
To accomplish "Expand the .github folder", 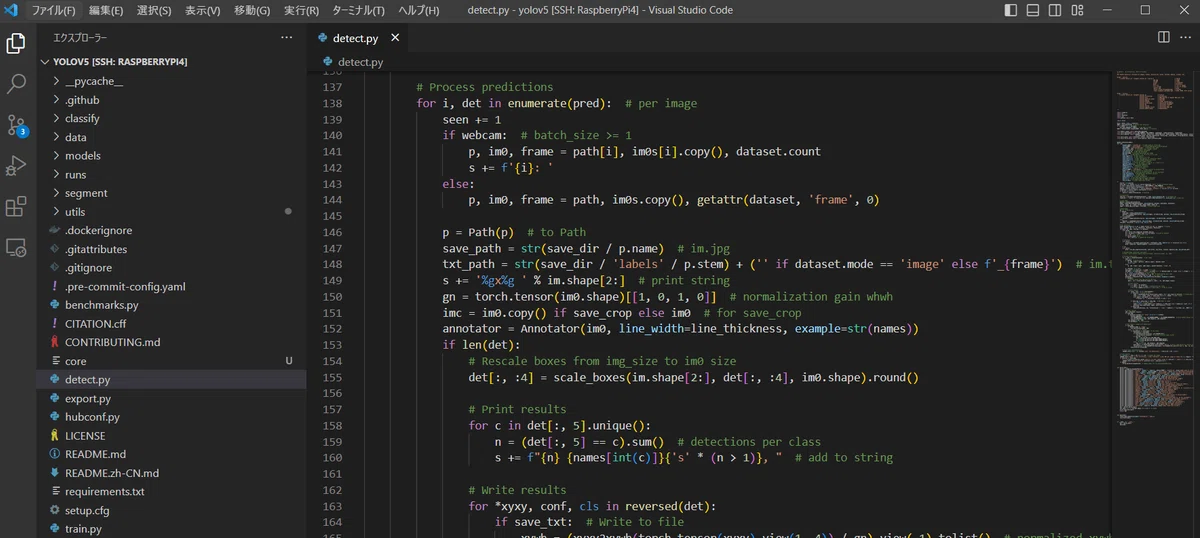I will point(171,100).
